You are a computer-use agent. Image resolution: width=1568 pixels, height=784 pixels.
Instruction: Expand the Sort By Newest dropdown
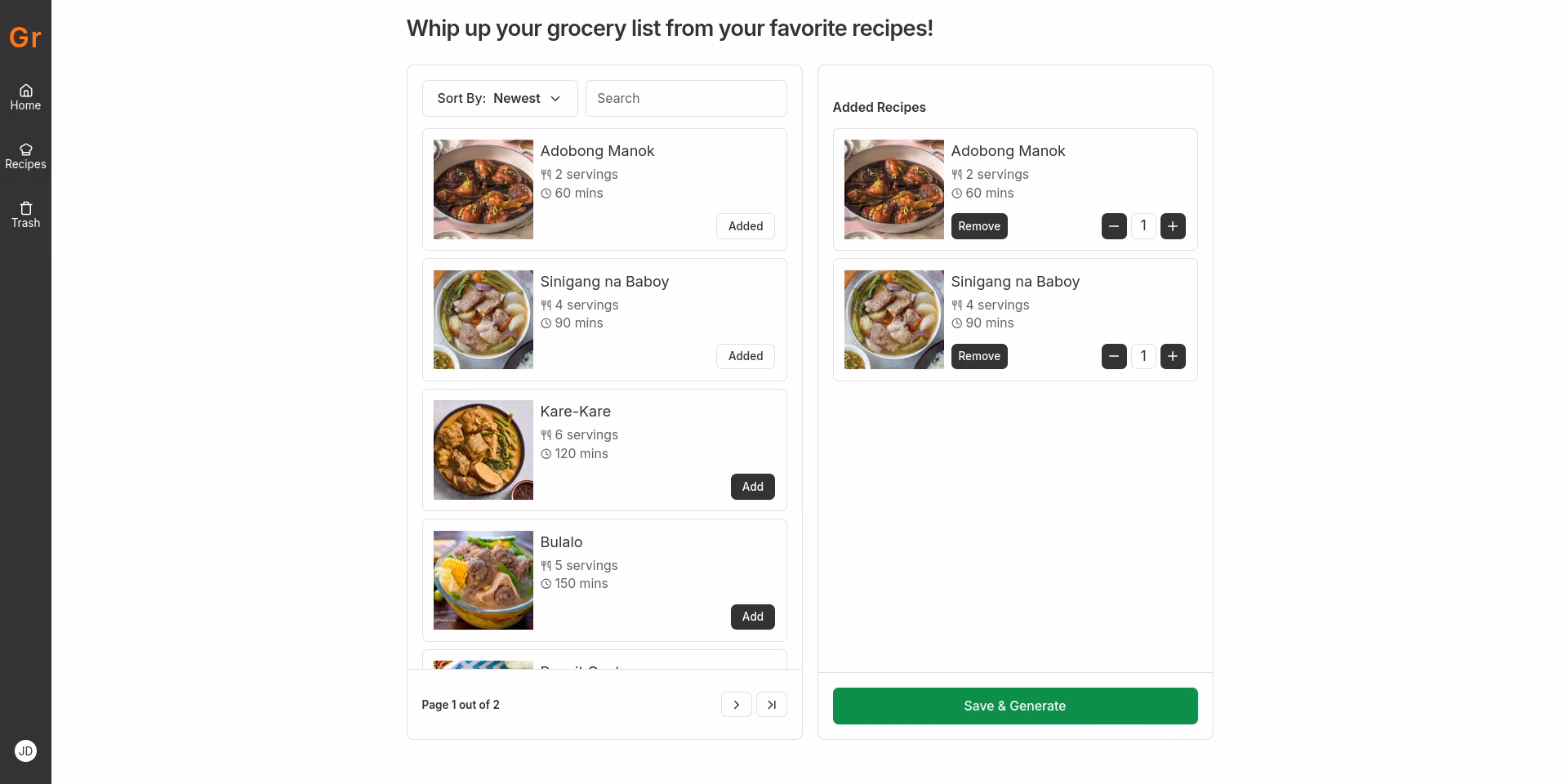click(x=500, y=98)
